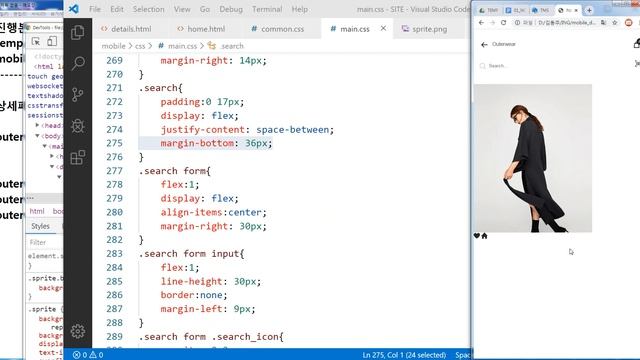Image resolution: width=640 pixels, height=360 pixels.
Task: Click the inspect element cursor icon in DevTools
Action: point(36,41)
